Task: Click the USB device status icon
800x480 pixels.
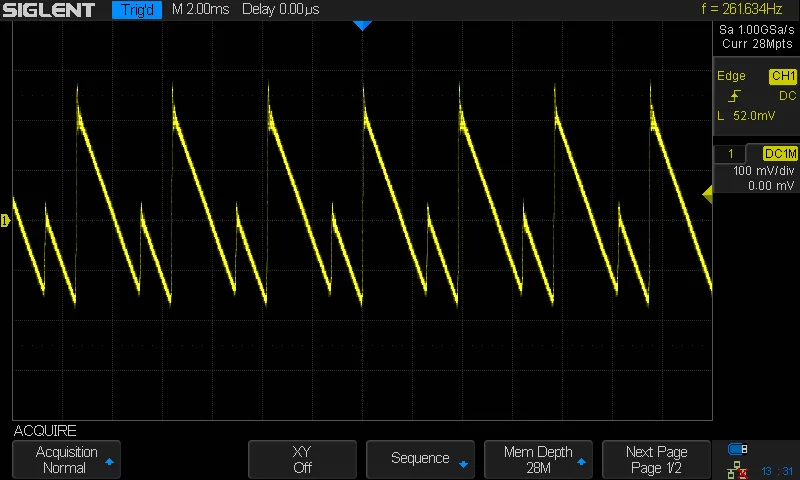Action: tap(737, 449)
